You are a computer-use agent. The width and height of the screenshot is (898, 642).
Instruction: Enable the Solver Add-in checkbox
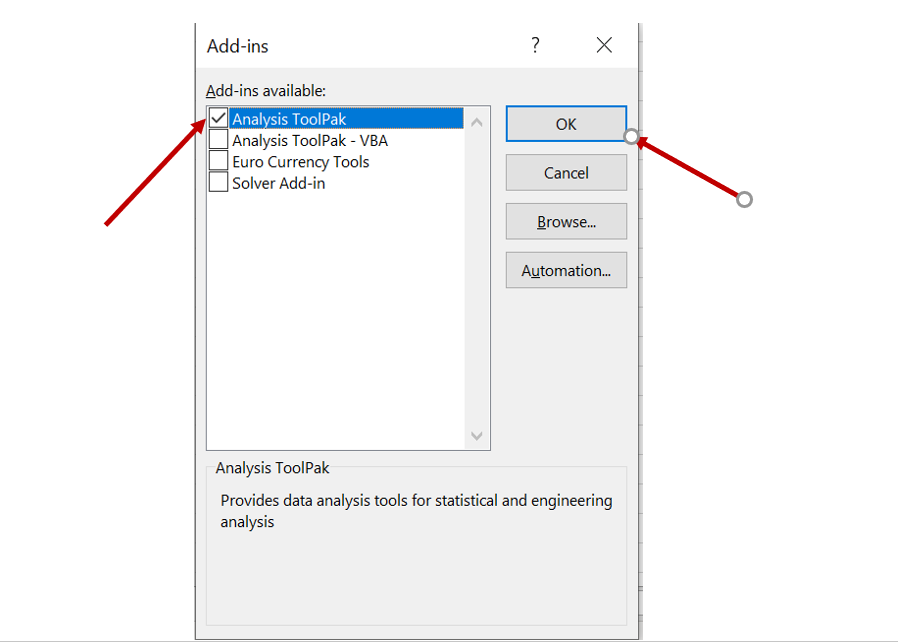(x=217, y=181)
